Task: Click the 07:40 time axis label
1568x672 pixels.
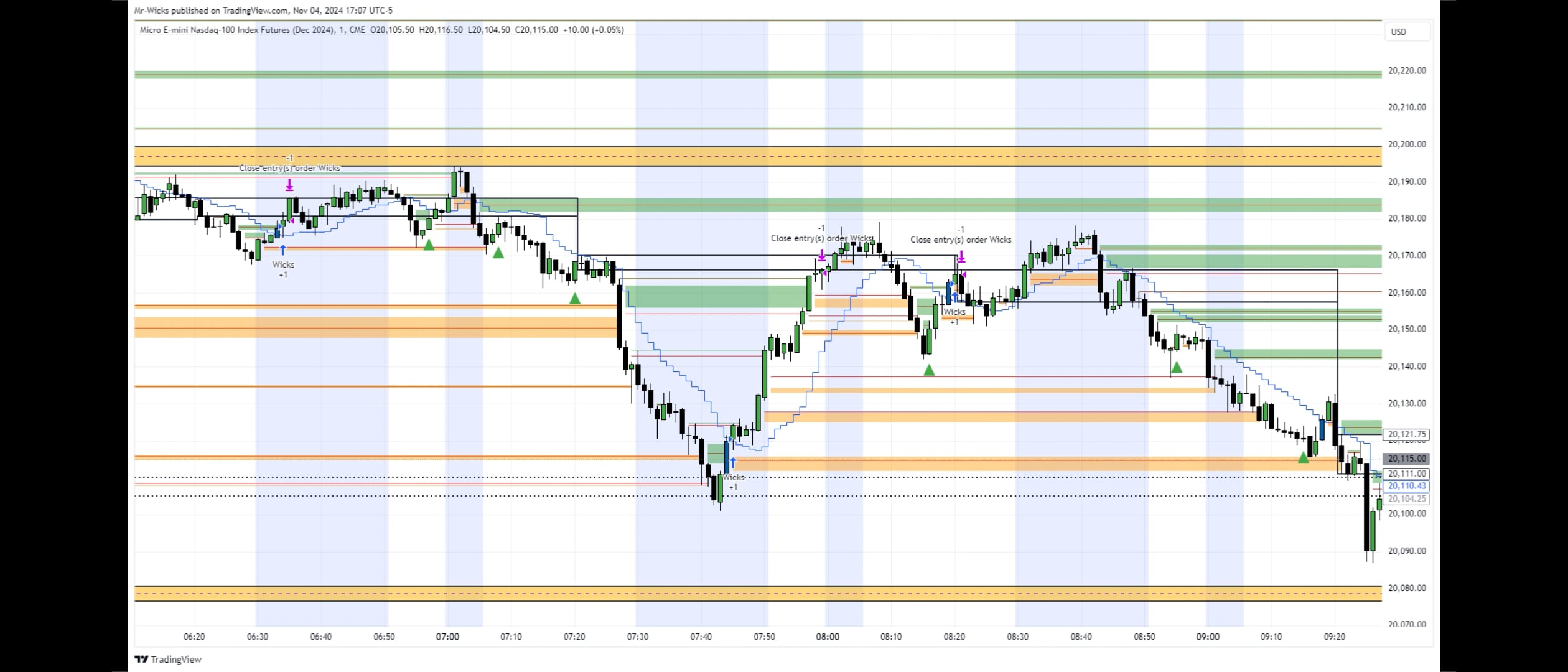Action: tap(701, 637)
